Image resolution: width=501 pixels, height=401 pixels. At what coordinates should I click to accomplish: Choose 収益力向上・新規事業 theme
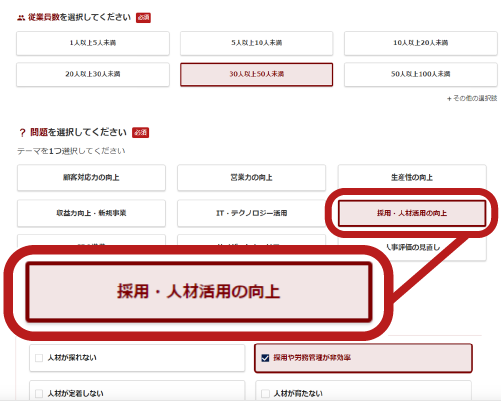[91, 213]
